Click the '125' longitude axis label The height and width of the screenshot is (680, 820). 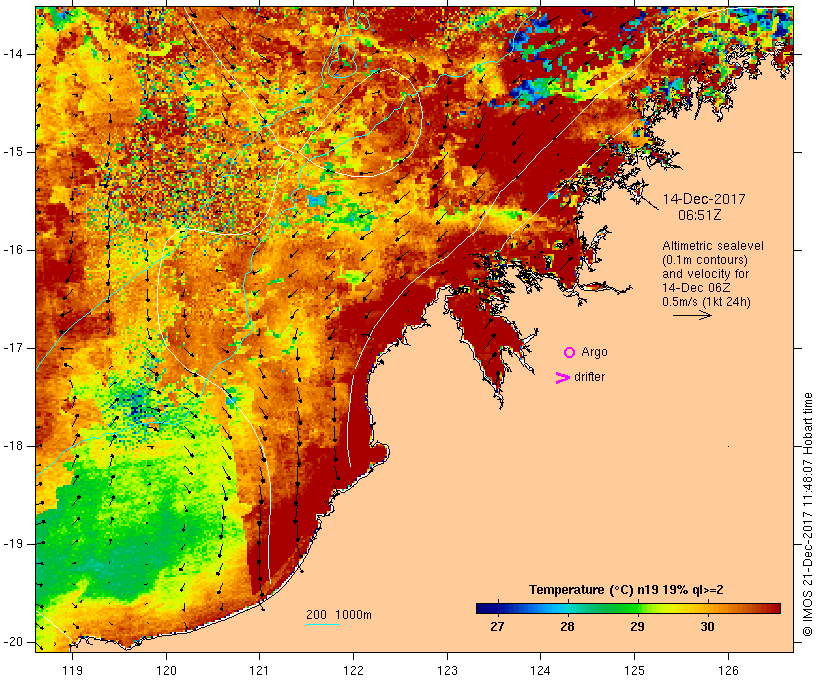pos(635,670)
